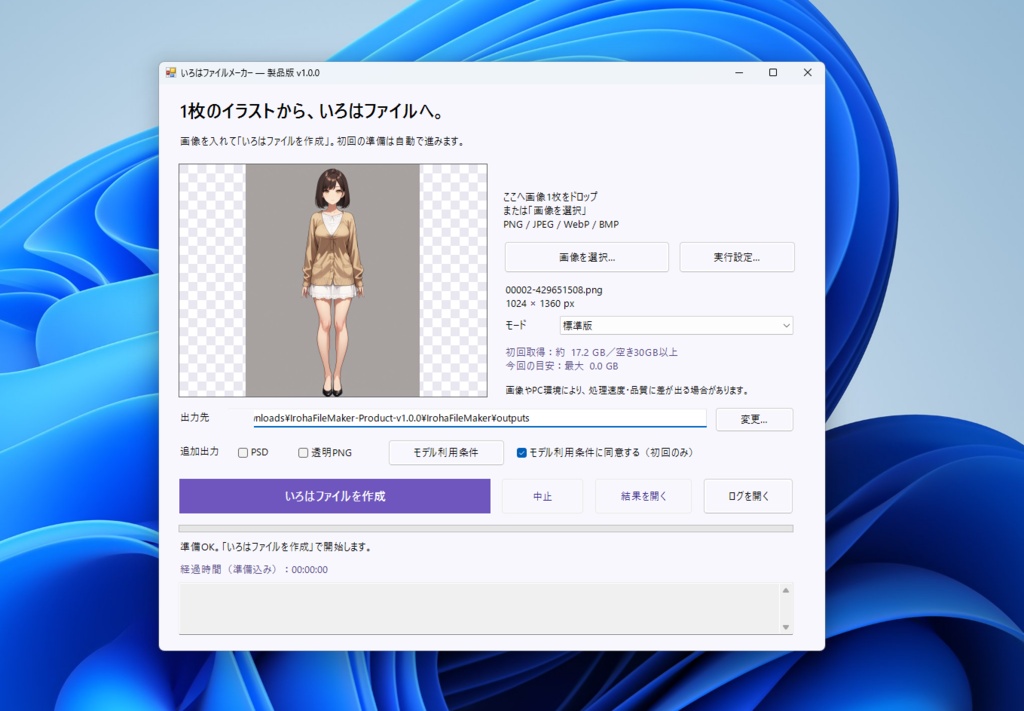Screen dimensions: 1024x711
Task: Enable the PSD additional output checkbox
Action: (x=243, y=452)
